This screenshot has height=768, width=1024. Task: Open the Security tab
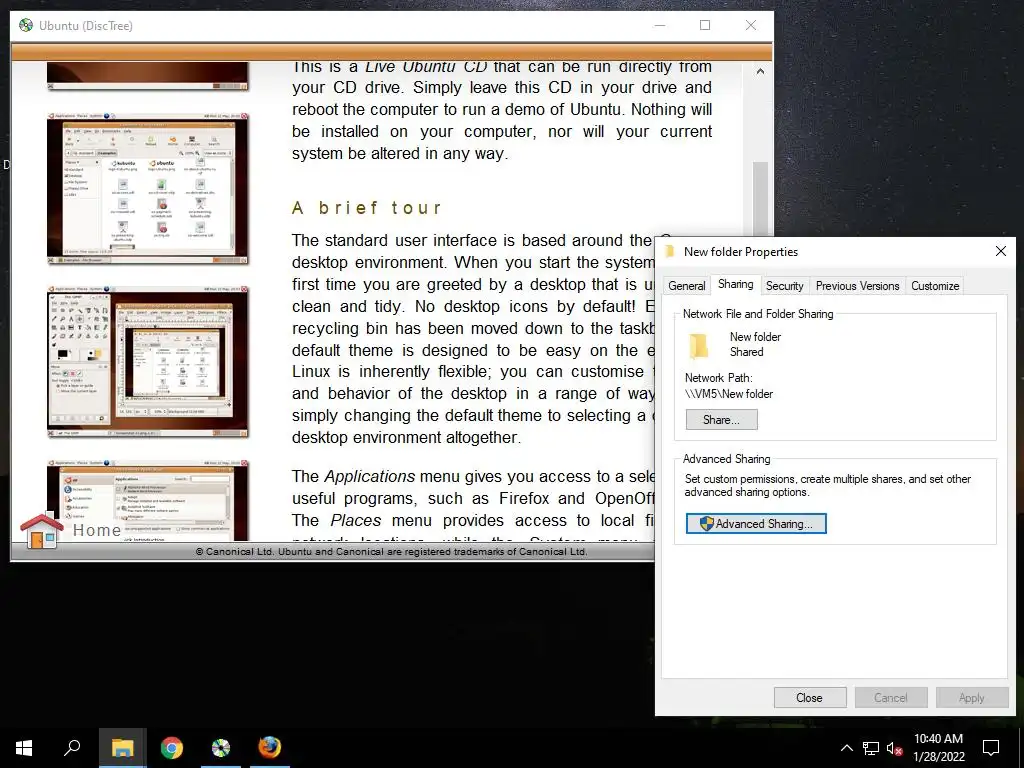784,286
